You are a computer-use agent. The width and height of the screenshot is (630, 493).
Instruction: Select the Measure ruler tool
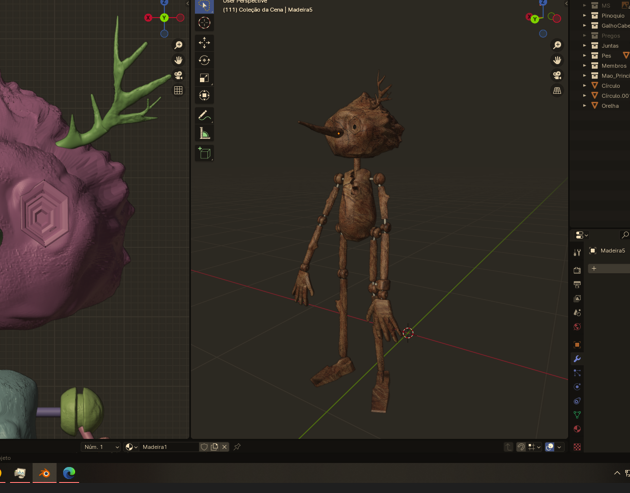[x=204, y=133]
